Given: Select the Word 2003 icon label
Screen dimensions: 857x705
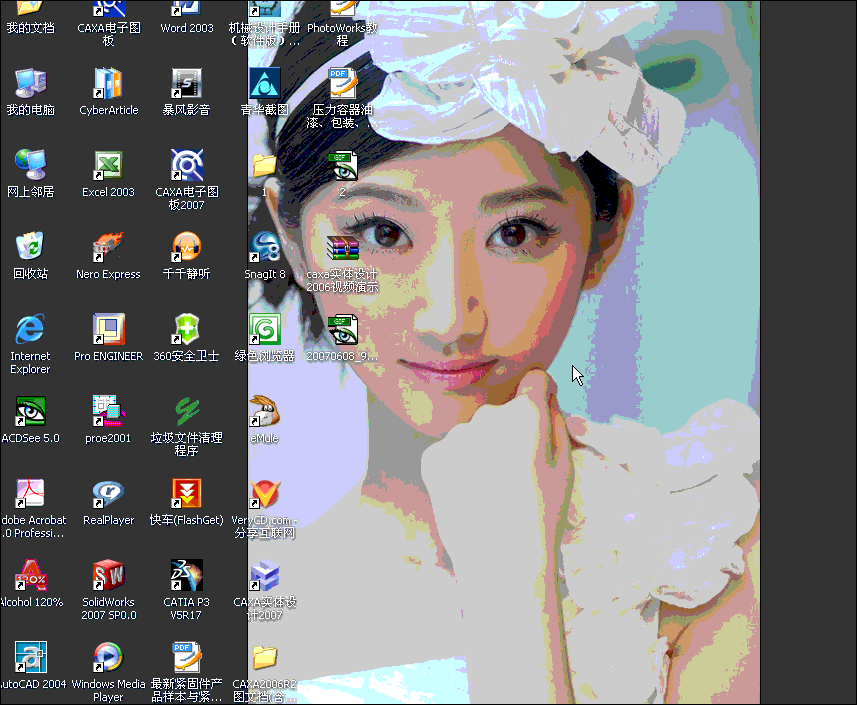Looking at the screenshot, I should point(187,28).
